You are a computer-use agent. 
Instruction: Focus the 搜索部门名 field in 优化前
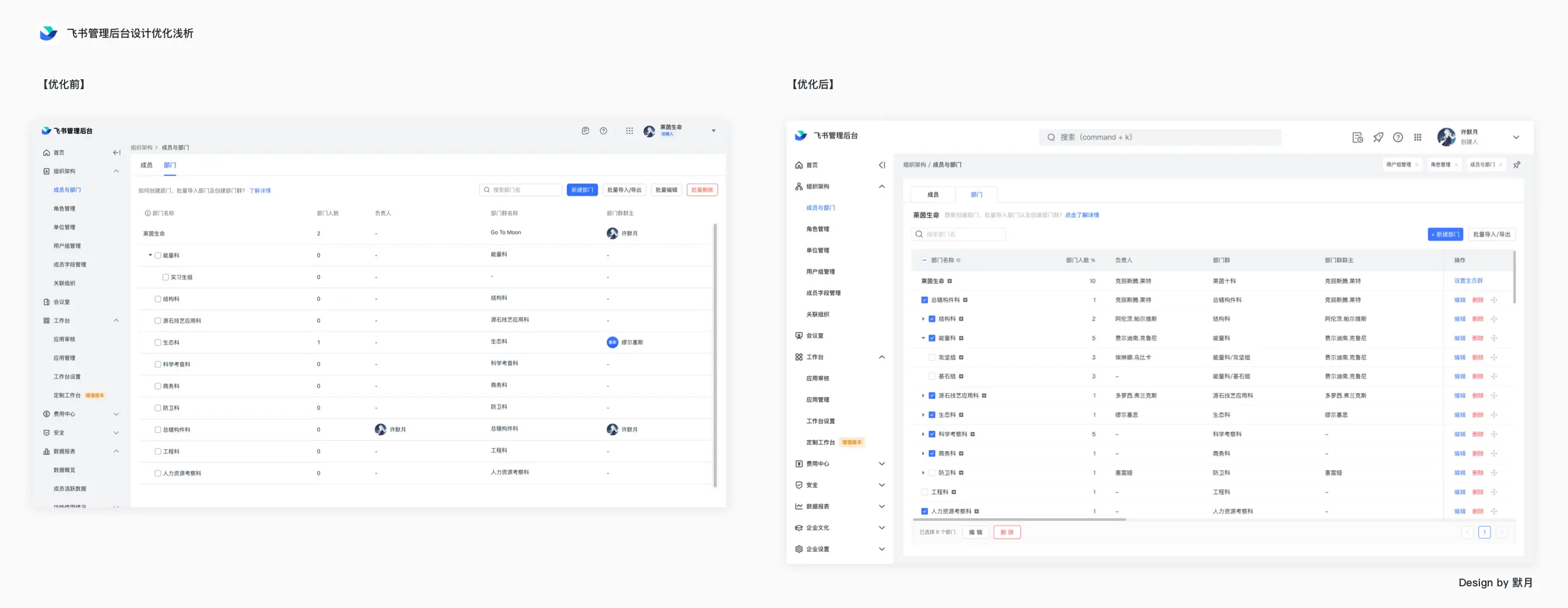click(521, 190)
